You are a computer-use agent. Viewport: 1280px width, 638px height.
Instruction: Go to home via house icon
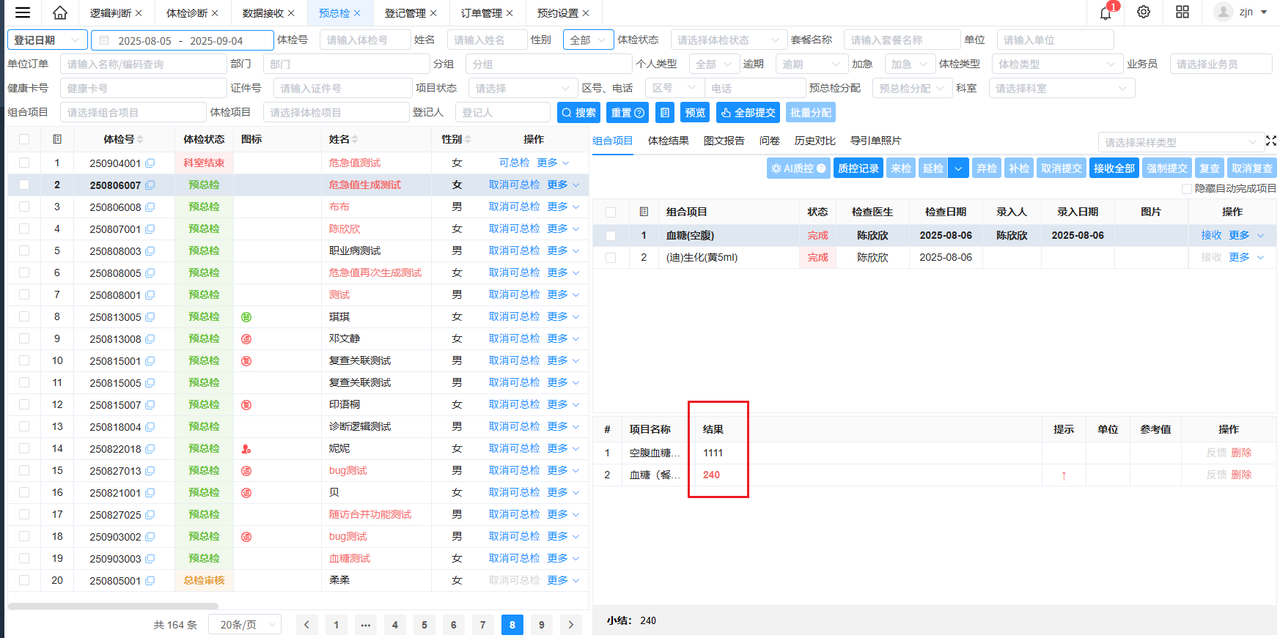click(x=60, y=13)
